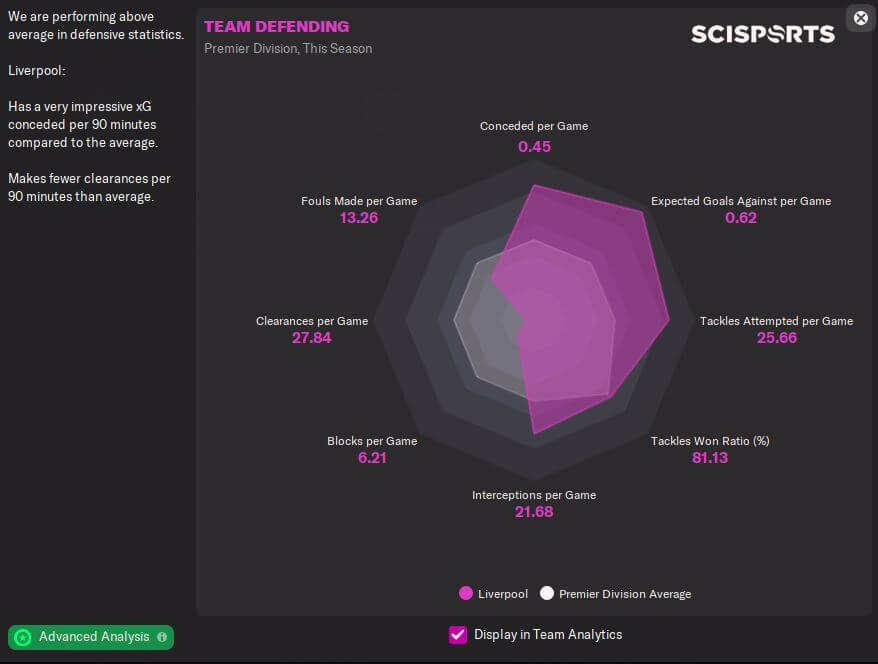Viewport: 878px width, 664px height.
Task: Click the 25.66 tackles value
Action: click(777, 338)
